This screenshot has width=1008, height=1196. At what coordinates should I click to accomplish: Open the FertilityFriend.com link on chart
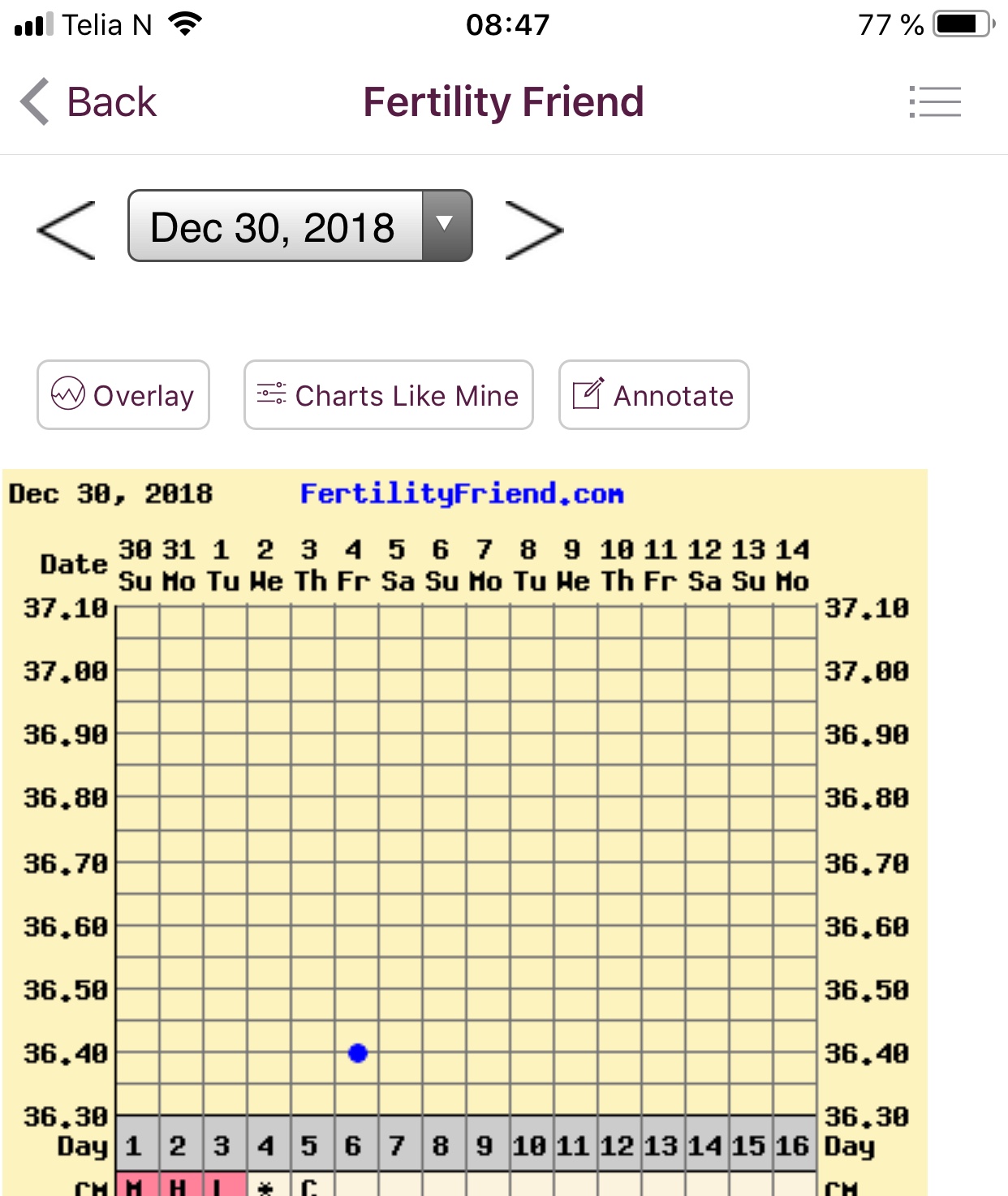pos(461,493)
